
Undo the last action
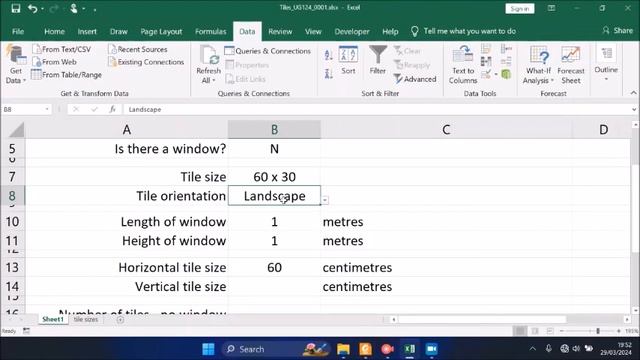[x=33, y=8]
